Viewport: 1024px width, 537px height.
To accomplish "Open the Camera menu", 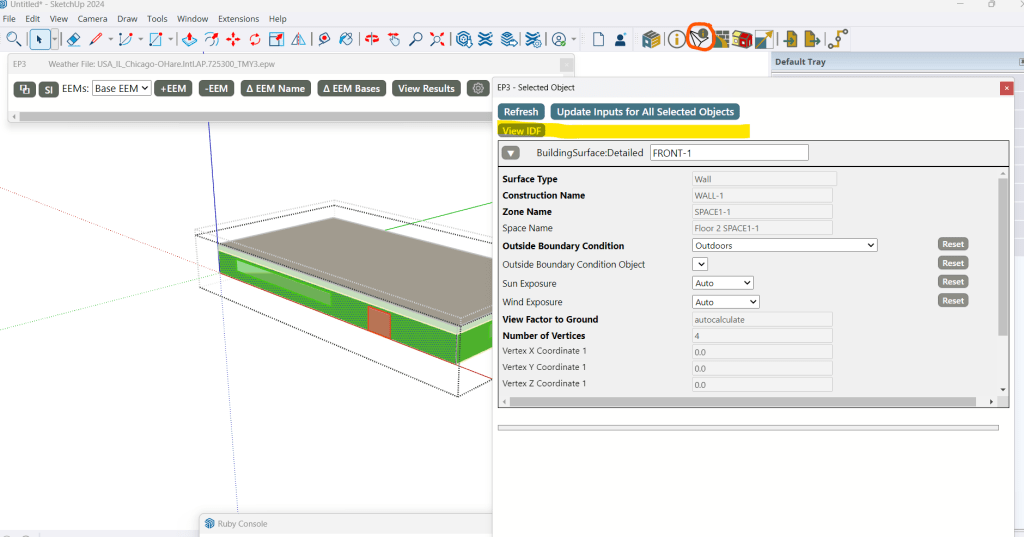I will [92, 19].
